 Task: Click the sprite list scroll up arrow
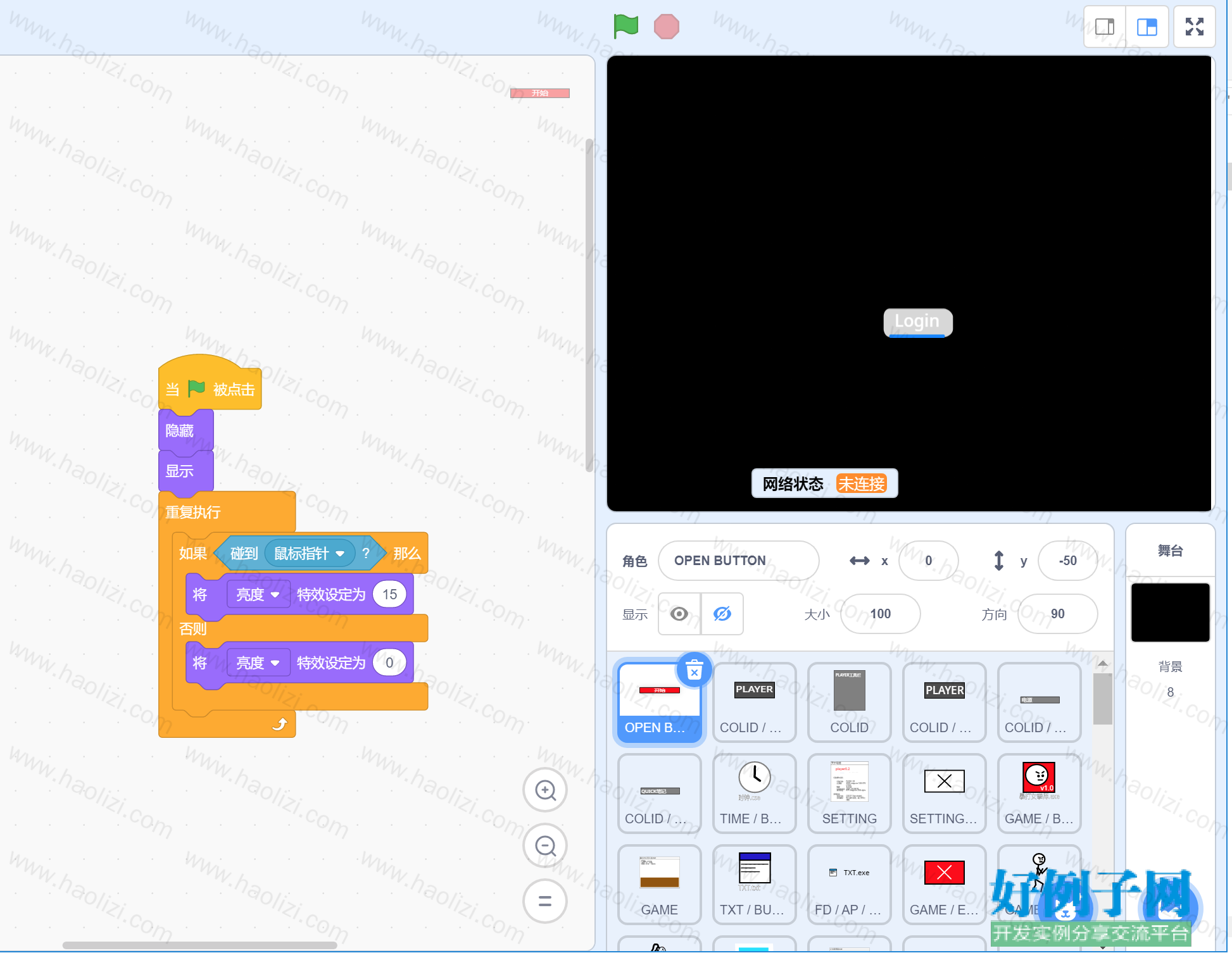[x=1103, y=663]
